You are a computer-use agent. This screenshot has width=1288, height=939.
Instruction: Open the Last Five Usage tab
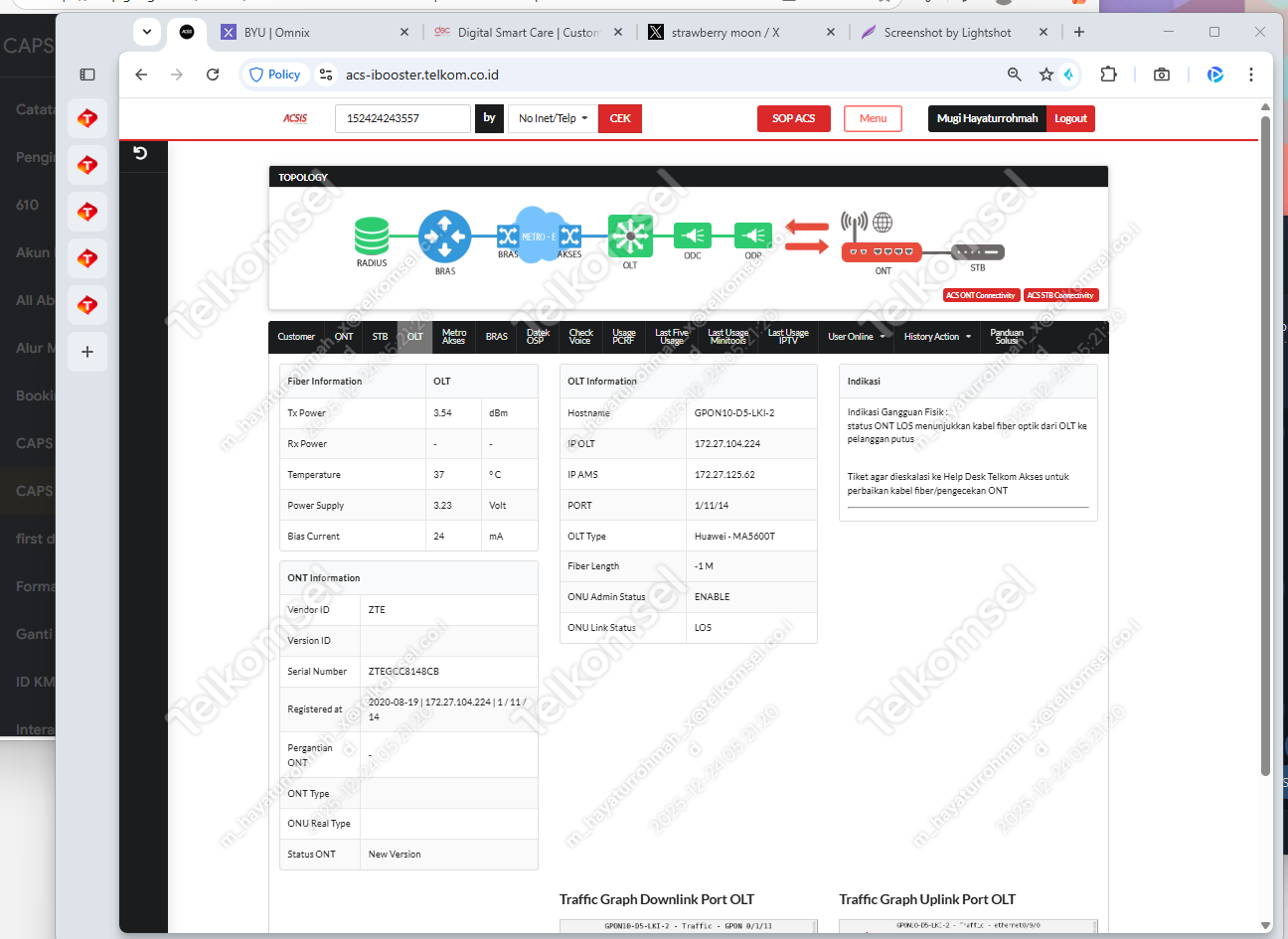point(672,337)
